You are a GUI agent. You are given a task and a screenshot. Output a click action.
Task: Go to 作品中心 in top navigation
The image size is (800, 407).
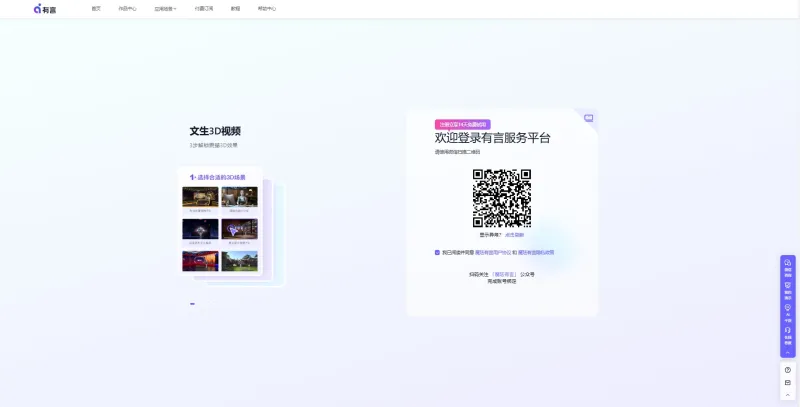pos(128,9)
